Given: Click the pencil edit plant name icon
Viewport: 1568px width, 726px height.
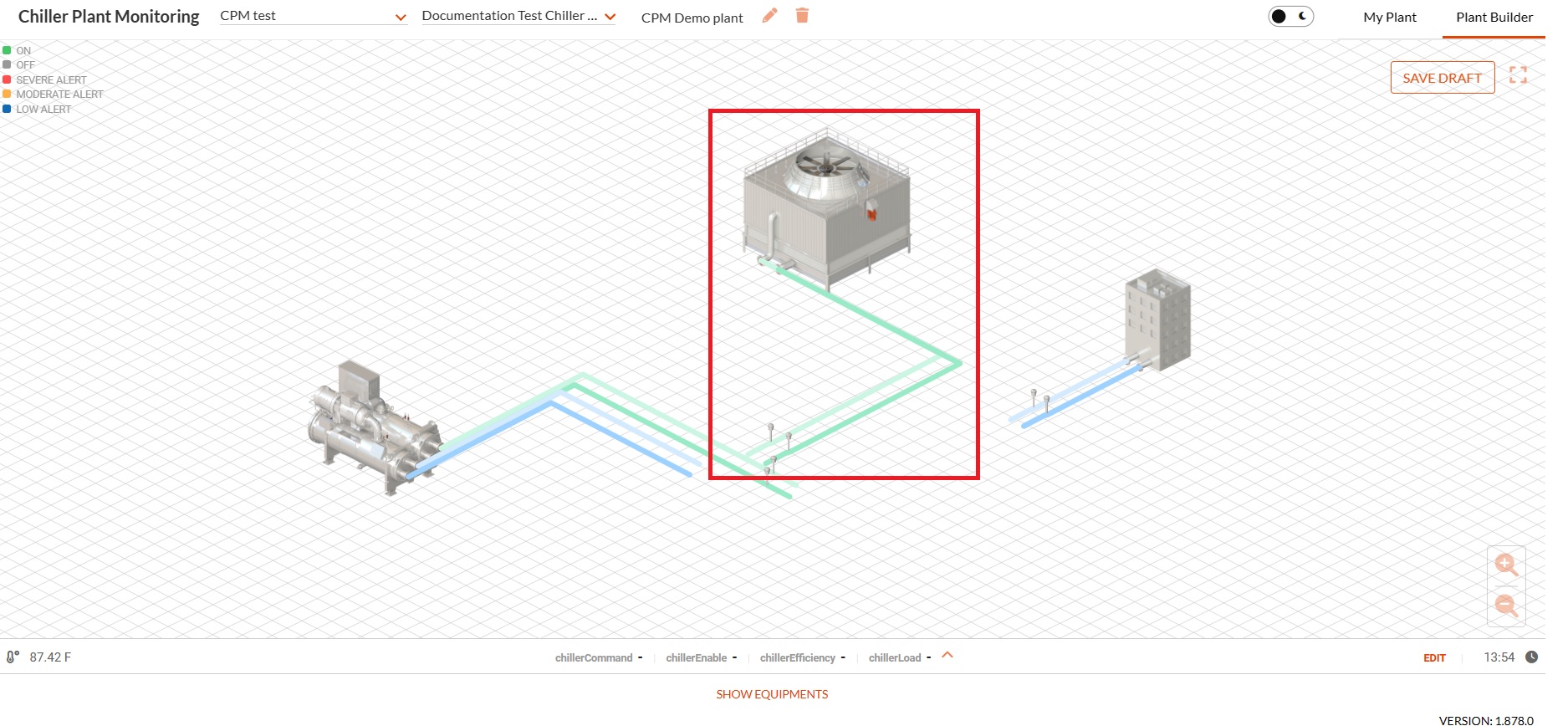Looking at the screenshot, I should pyautogui.click(x=769, y=16).
